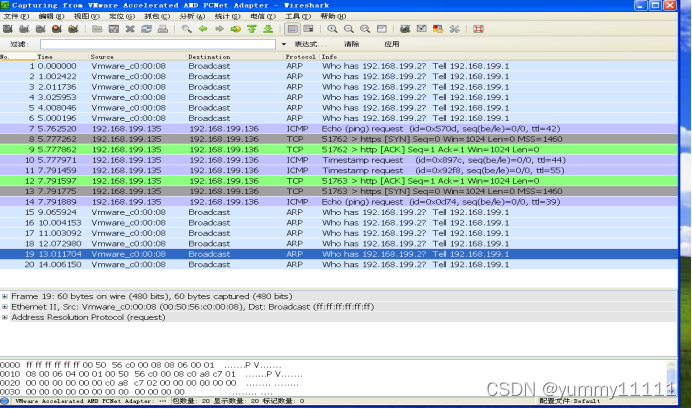Zoom in on packet list text

coord(333,30)
